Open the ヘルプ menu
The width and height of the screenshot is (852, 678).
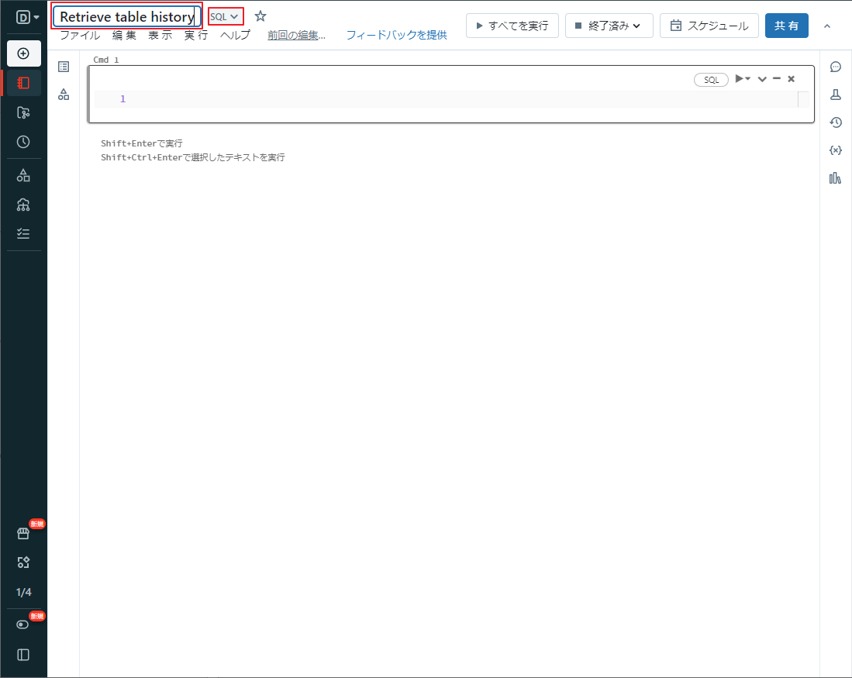tap(235, 35)
